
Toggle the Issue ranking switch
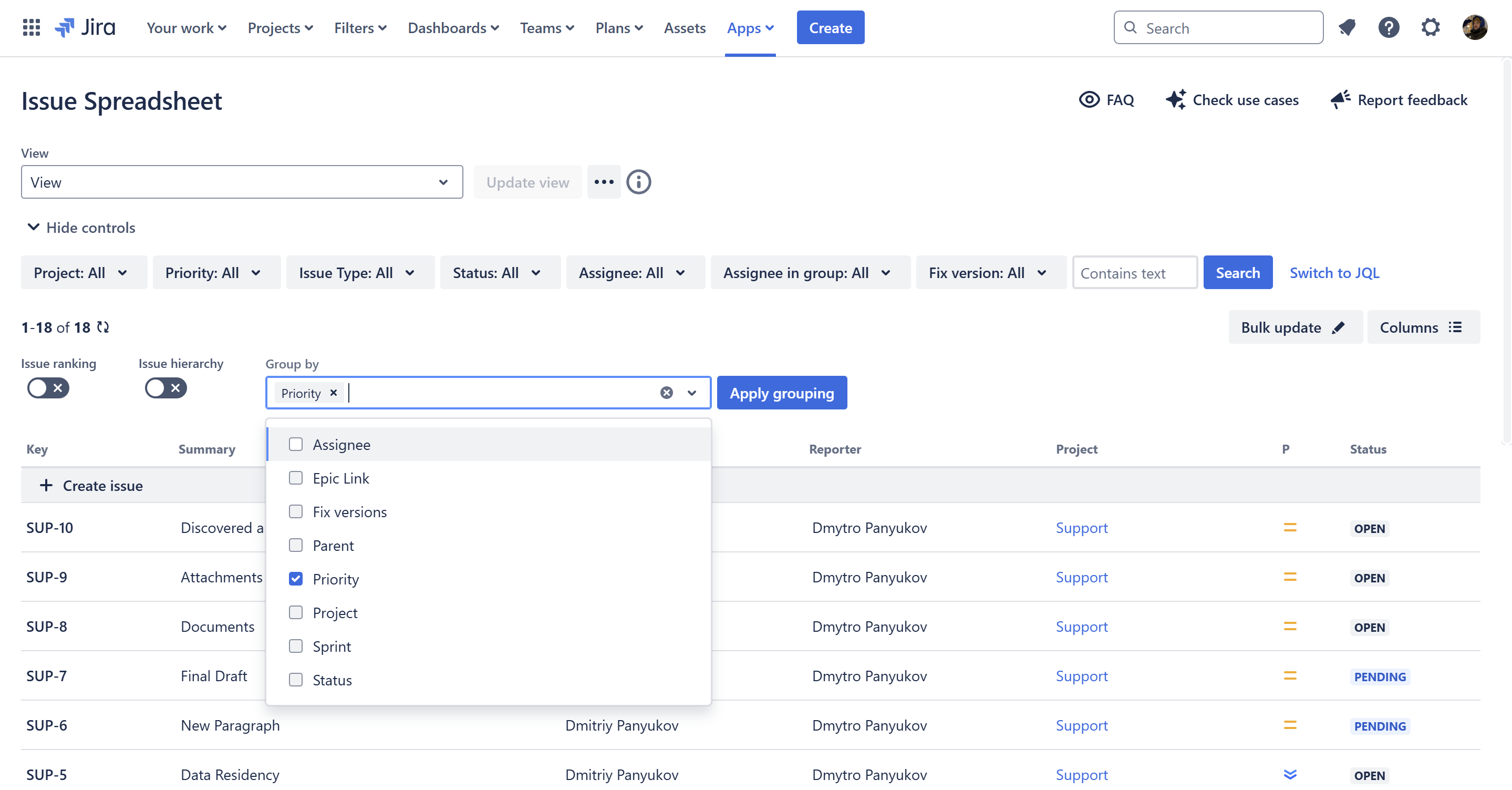click(48, 388)
